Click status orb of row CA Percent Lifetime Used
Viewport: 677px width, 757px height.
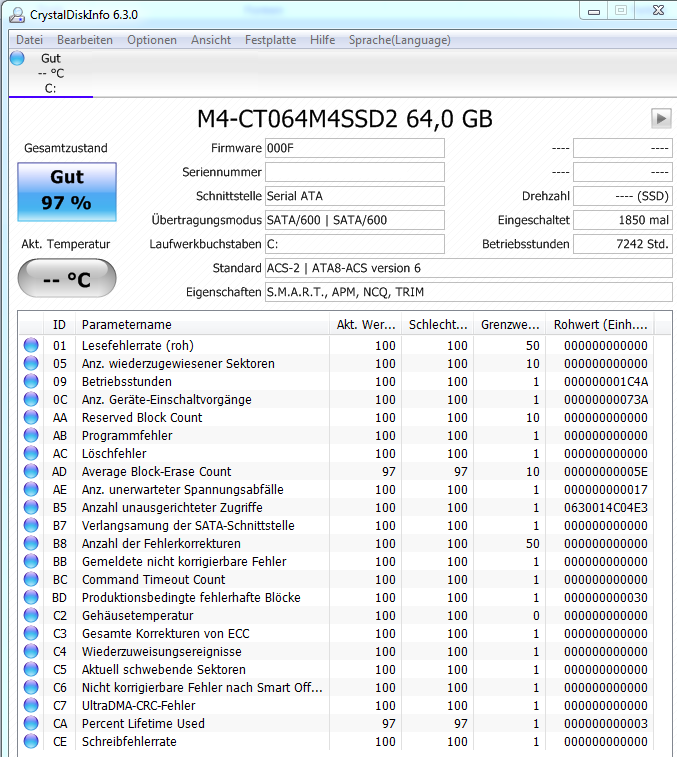[31, 723]
